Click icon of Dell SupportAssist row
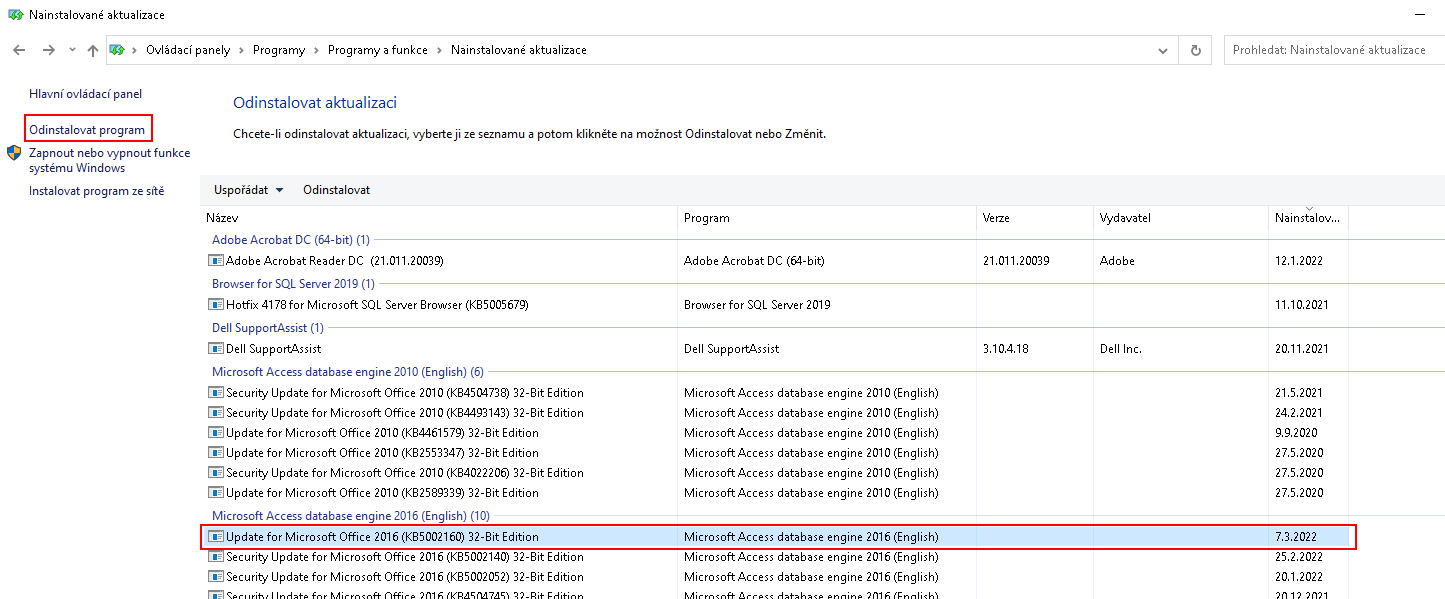This screenshot has width=1445, height=599. (x=216, y=349)
